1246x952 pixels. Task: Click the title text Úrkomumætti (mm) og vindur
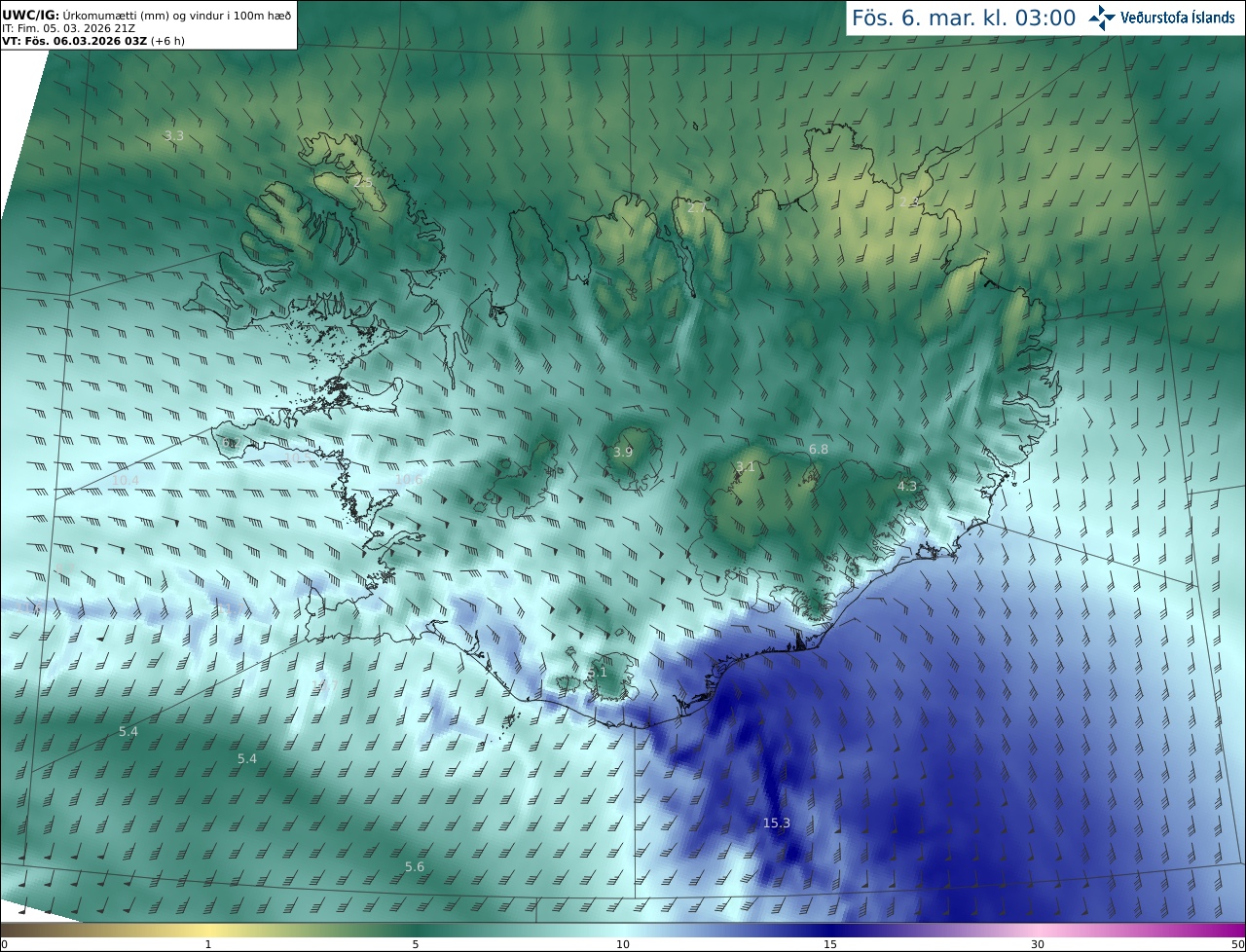tap(176, 15)
